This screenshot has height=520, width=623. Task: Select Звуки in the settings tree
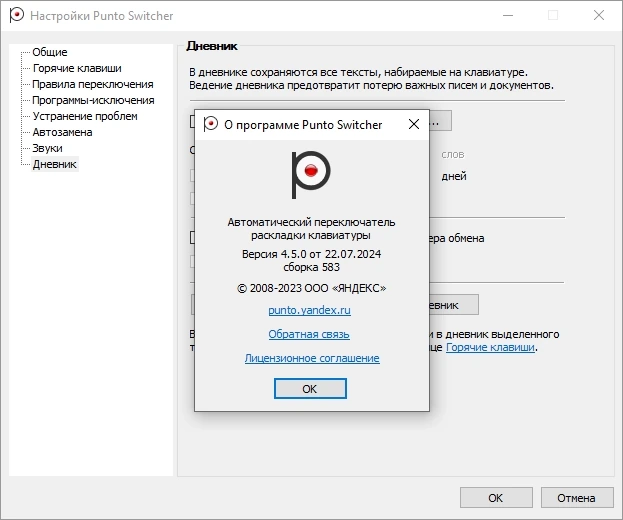pos(47,148)
